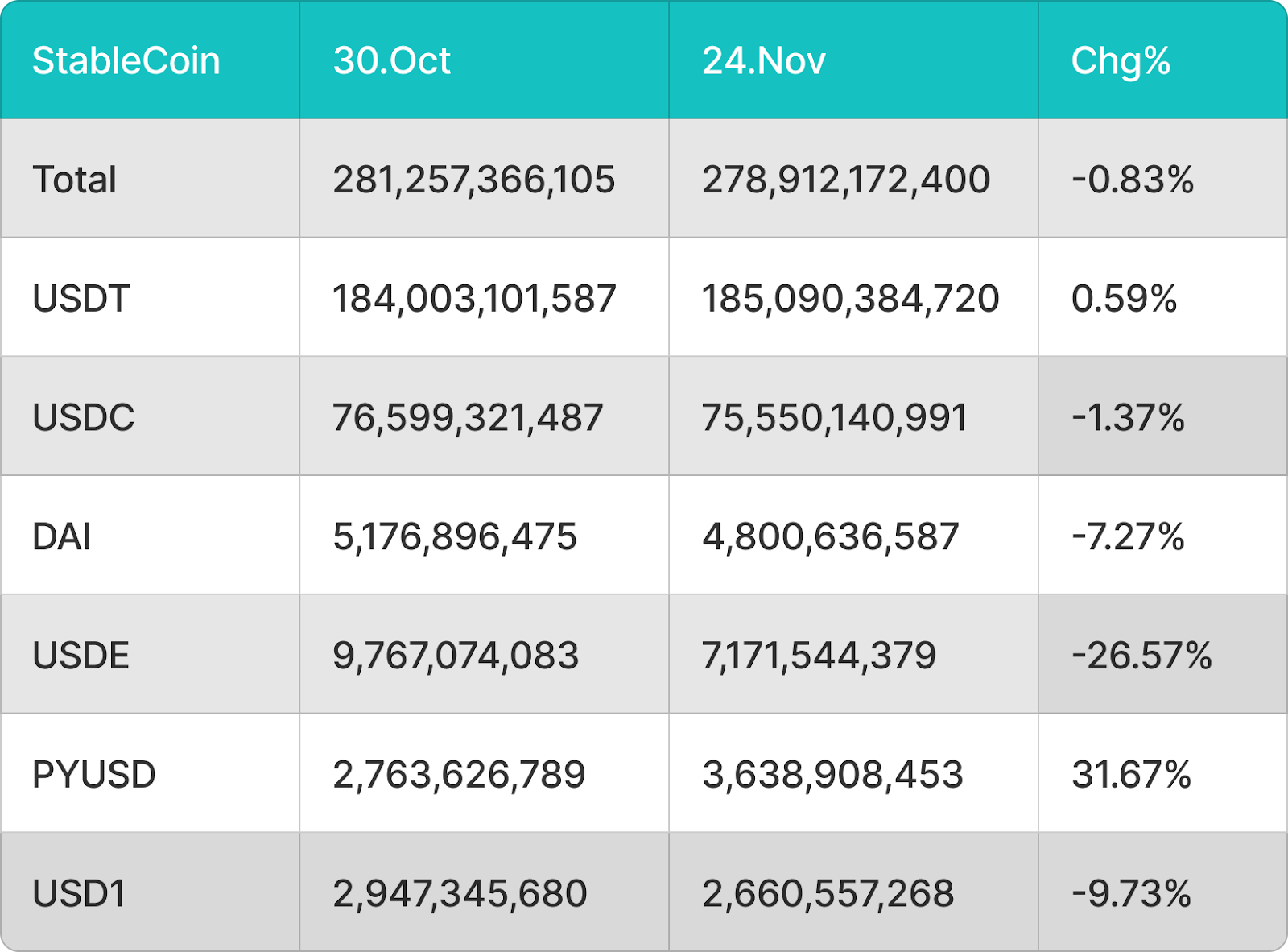The image size is (1288, 952).
Task: Select the USDC row label
Action: tap(83, 417)
